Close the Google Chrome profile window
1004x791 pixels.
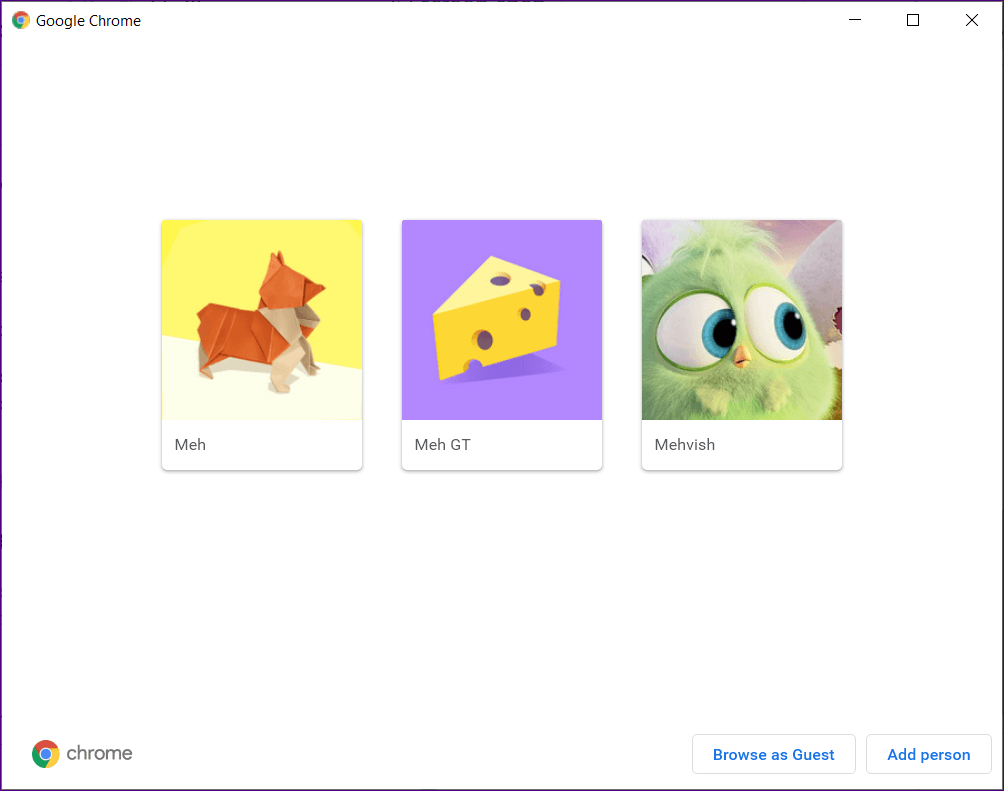tap(972, 20)
